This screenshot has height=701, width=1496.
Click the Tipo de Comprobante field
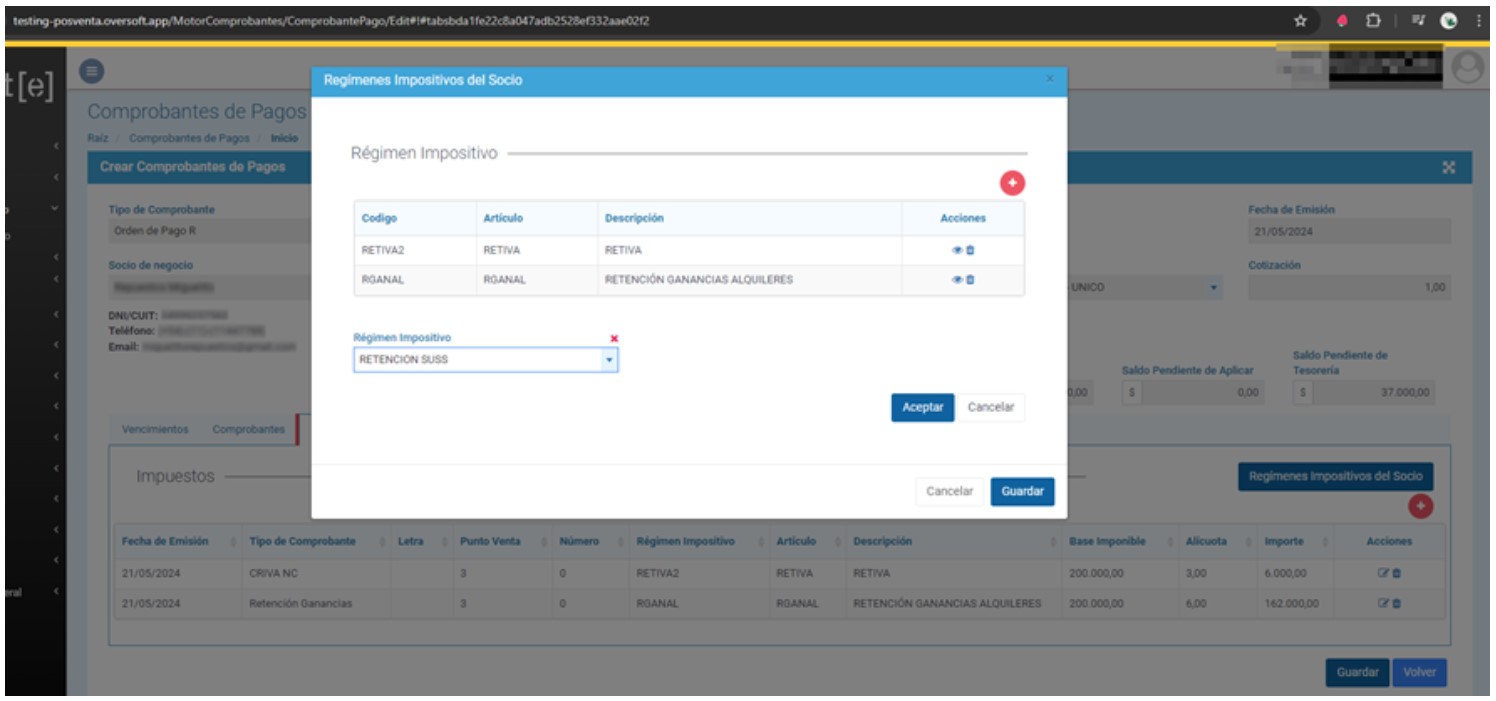point(210,231)
